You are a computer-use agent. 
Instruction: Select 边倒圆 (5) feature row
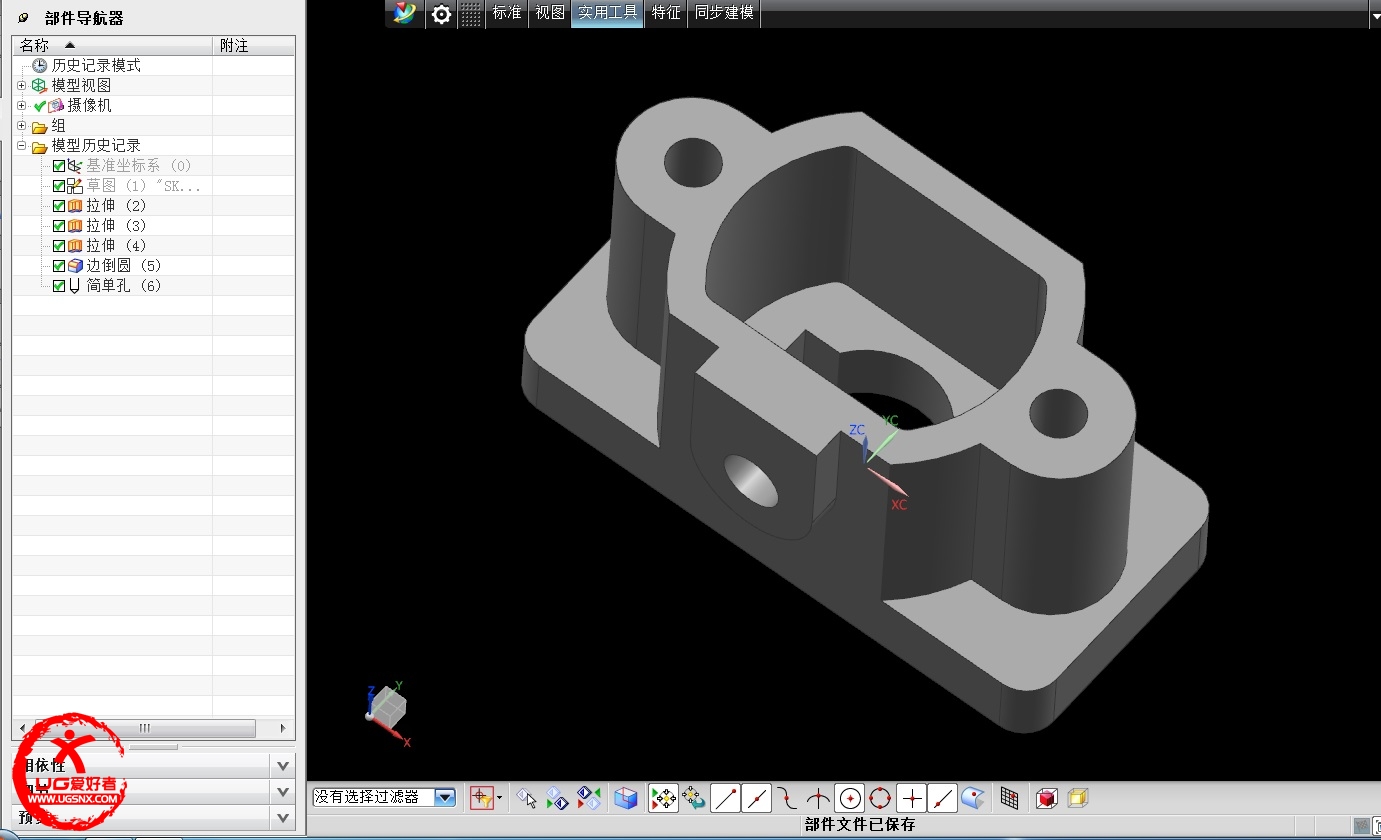point(123,266)
